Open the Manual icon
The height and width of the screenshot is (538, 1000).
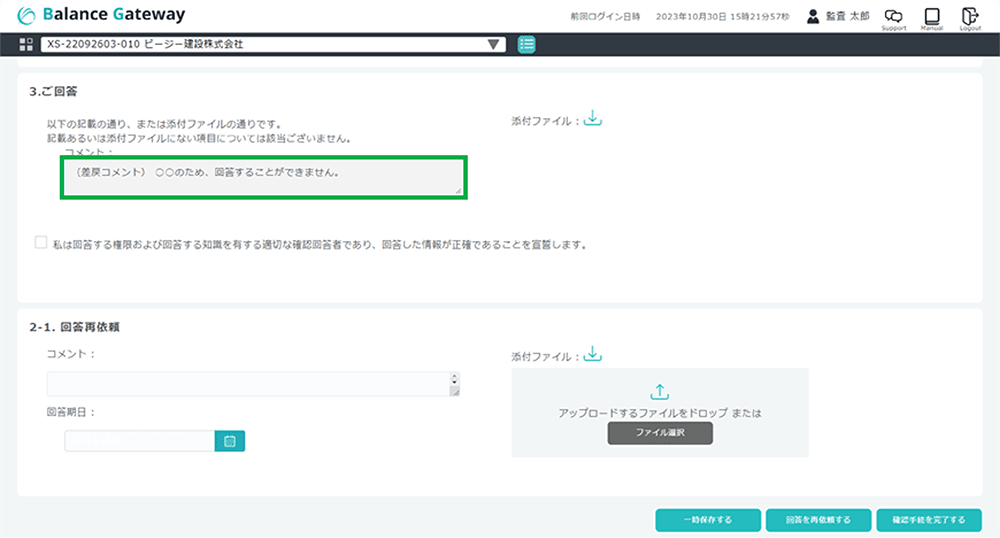932,17
